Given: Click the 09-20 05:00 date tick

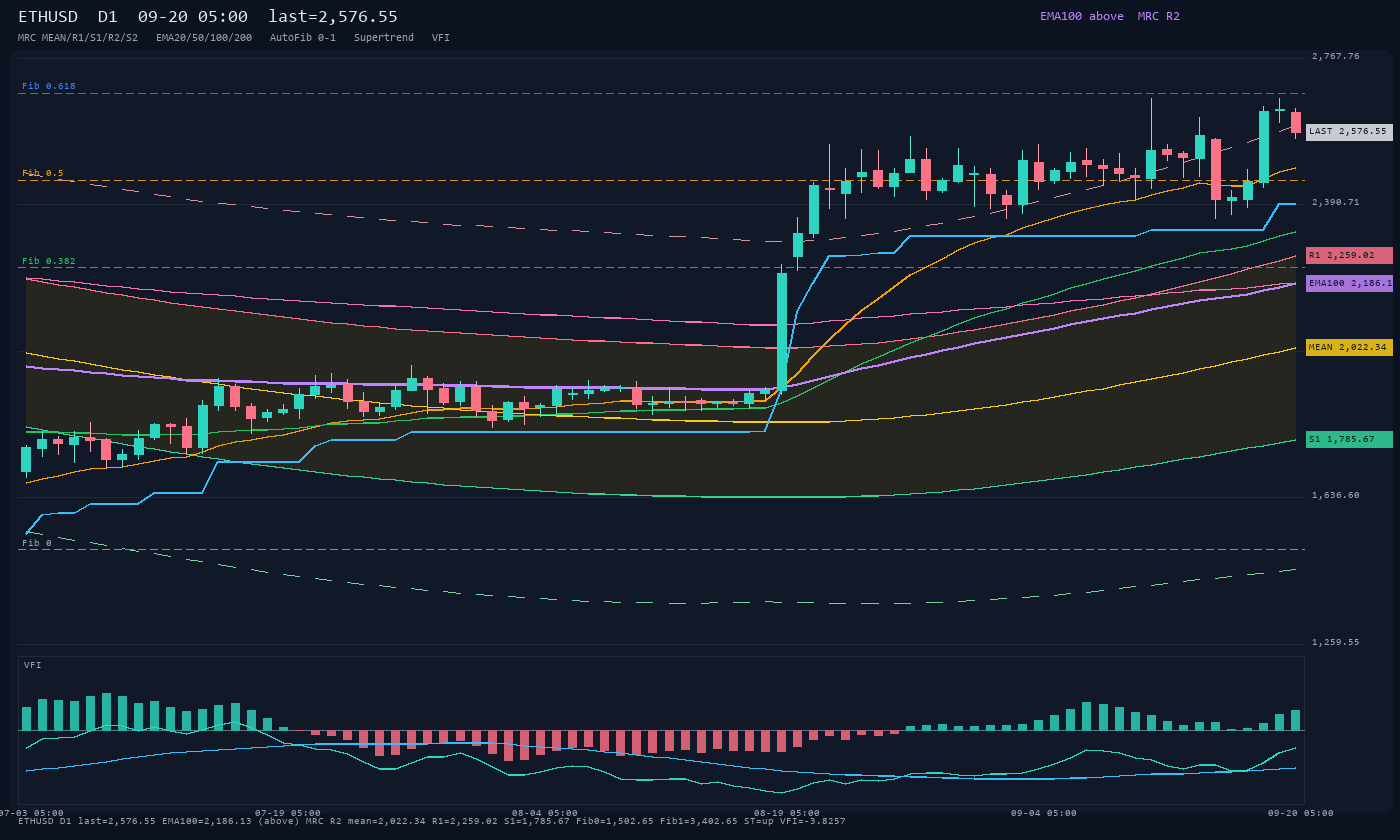Looking at the screenshot, I should pos(1300,814).
